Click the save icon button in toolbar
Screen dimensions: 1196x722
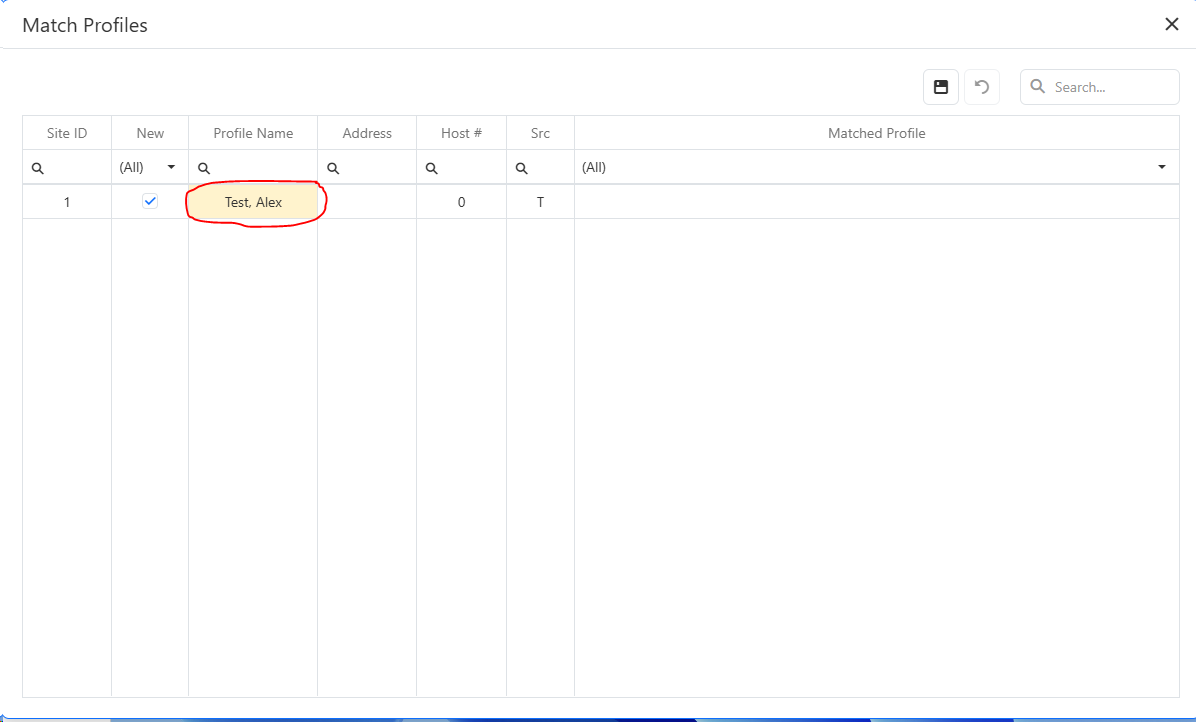pyautogui.click(x=940, y=87)
